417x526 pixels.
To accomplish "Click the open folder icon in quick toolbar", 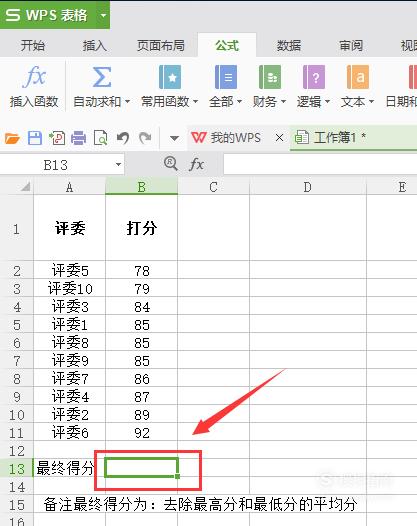I will (12, 138).
